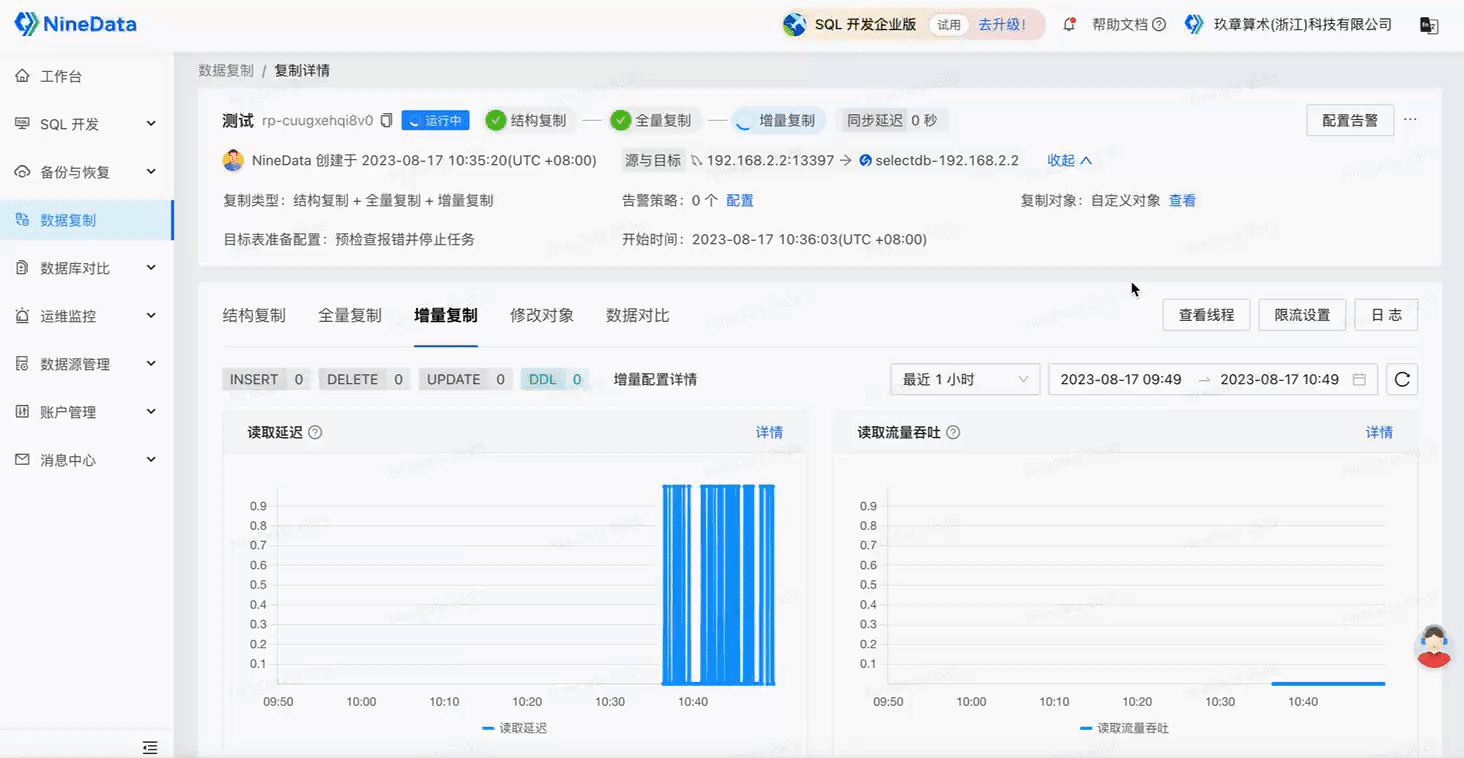Open the calendar icon in date range
The image size is (1464, 758).
coord(1359,380)
